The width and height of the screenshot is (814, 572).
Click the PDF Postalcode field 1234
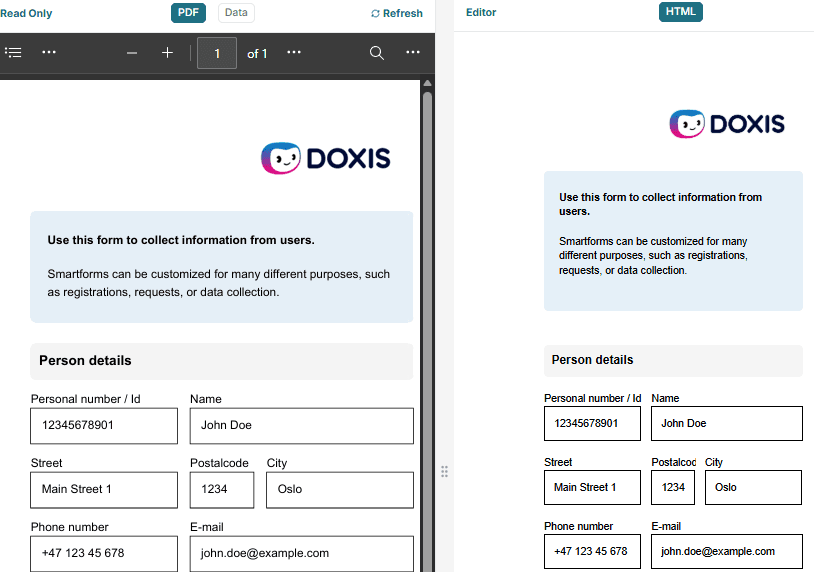(222, 489)
